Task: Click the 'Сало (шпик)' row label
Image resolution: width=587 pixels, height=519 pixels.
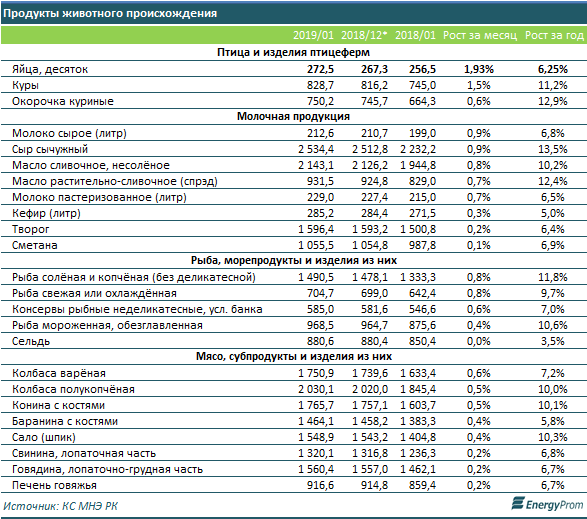Action: coord(44,437)
